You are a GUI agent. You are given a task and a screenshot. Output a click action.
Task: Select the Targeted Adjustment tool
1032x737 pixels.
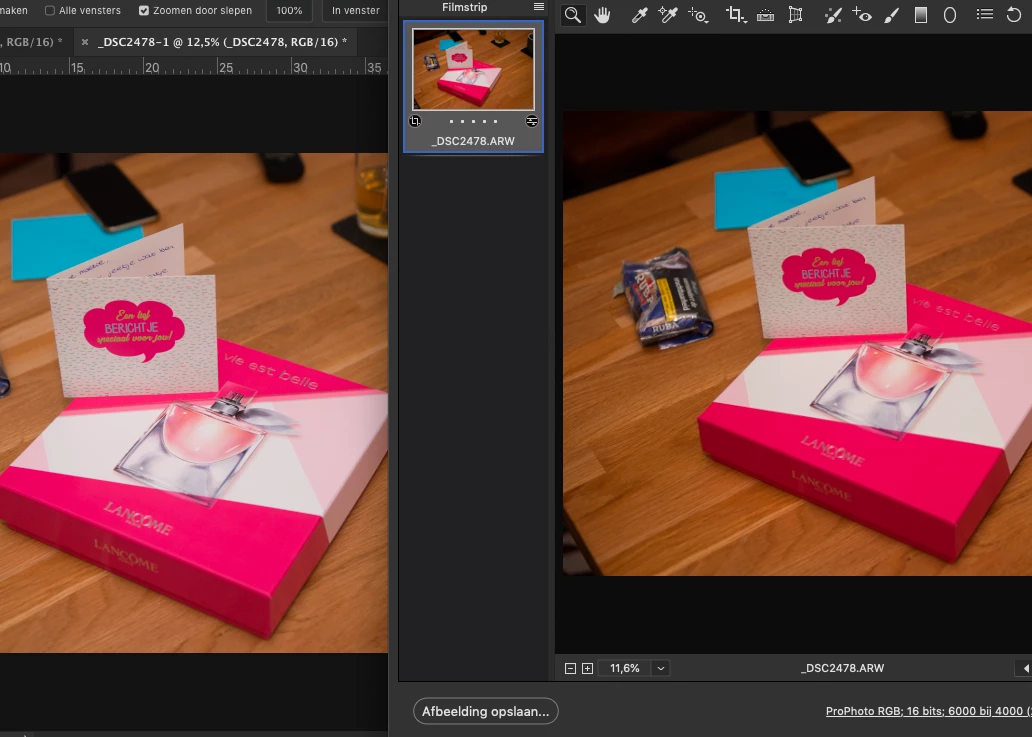(x=698, y=15)
